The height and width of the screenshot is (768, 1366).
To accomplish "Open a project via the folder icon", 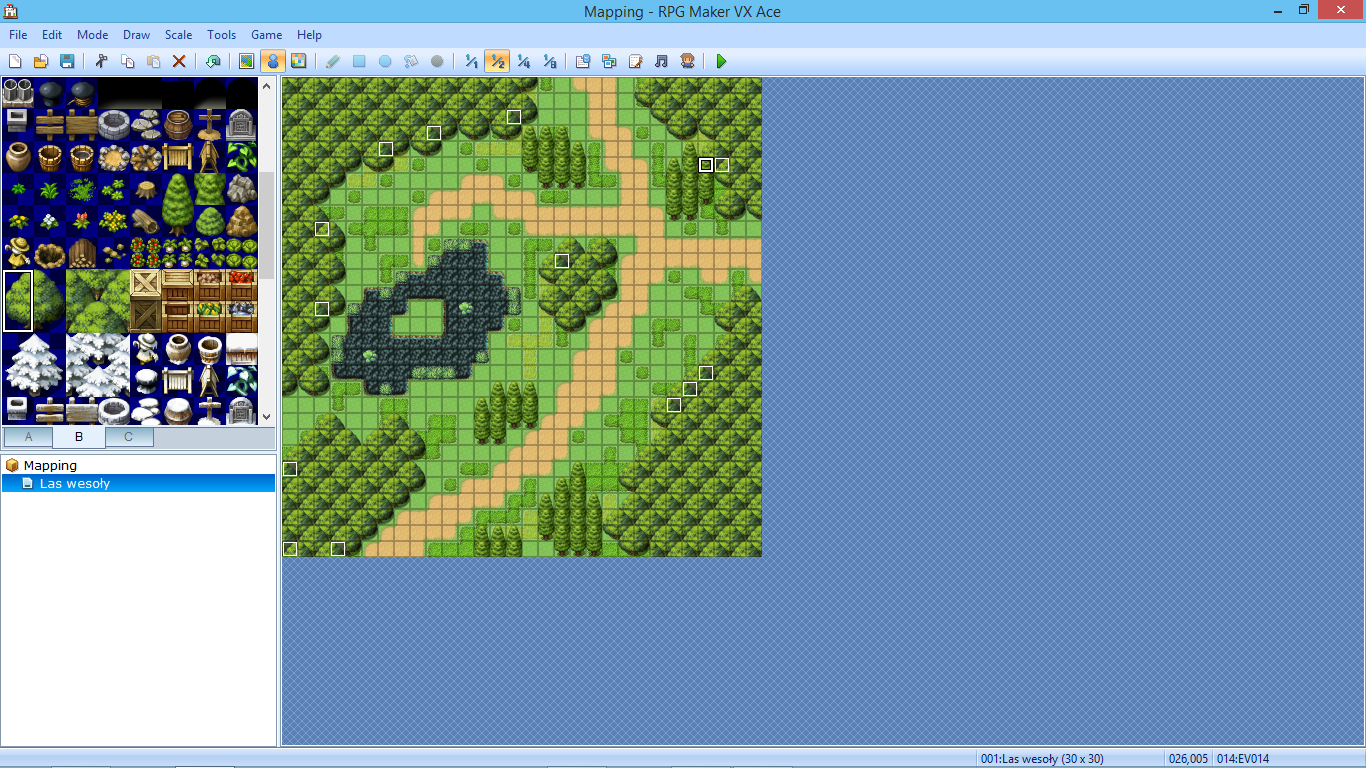I will (x=41, y=62).
